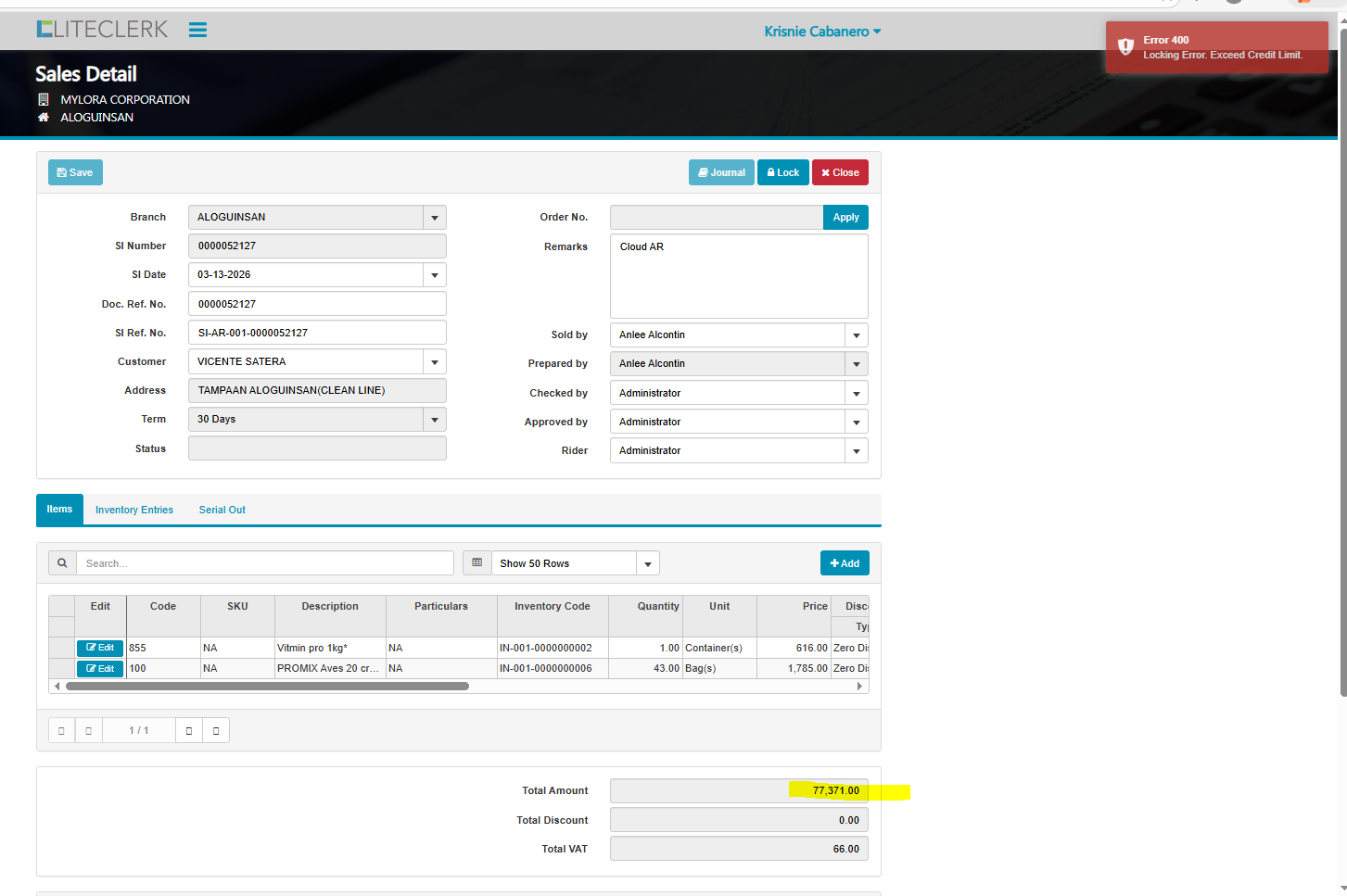This screenshot has width=1347, height=896.
Task: Open the hamburger navigation menu
Action: pyautogui.click(x=197, y=30)
